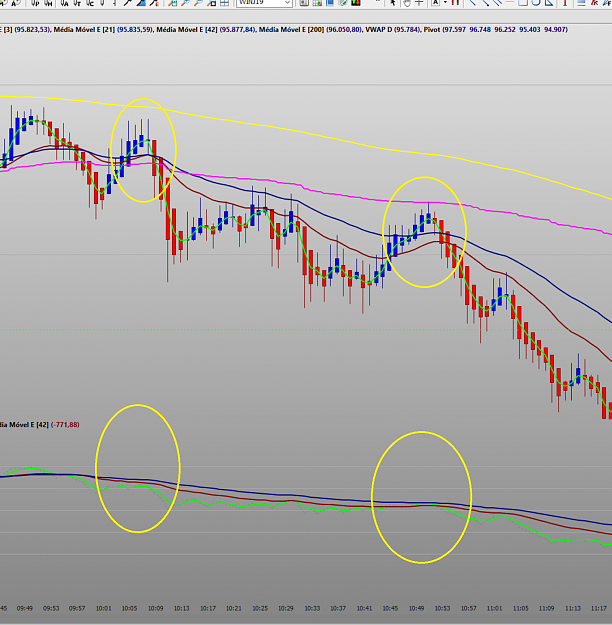Screen dimensions: 612x625
Task: Click the Média Móvel E [21] legend label
Action: coord(85,29)
